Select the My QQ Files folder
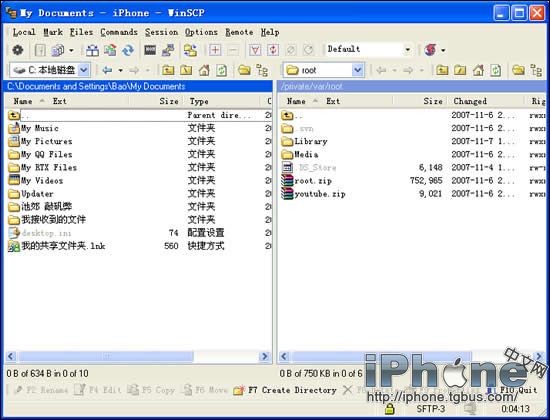 (40, 154)
